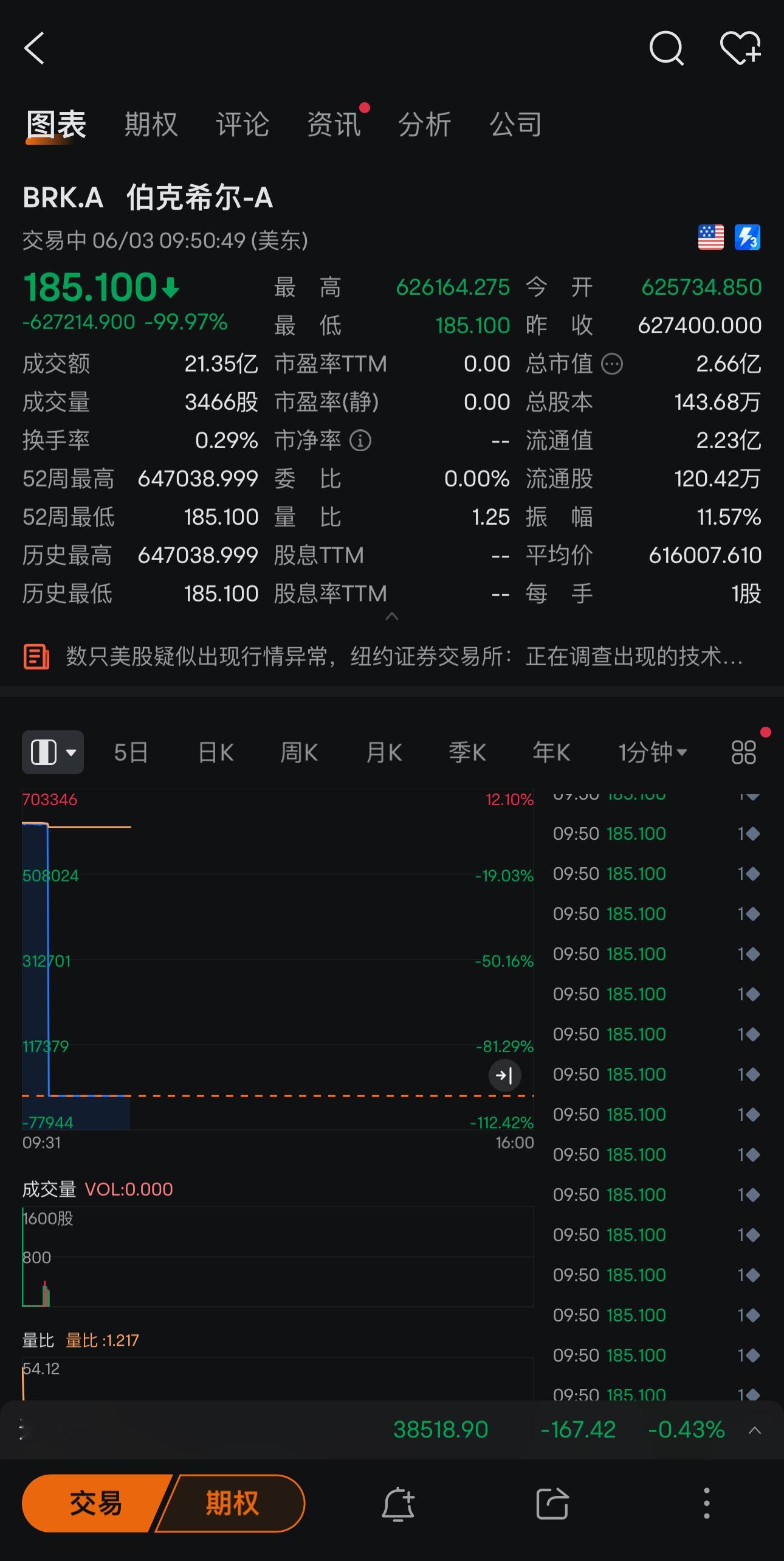Tap the -99.97% change percentage
This screenshot has width=784, height=1561.
tap(186, 322)
